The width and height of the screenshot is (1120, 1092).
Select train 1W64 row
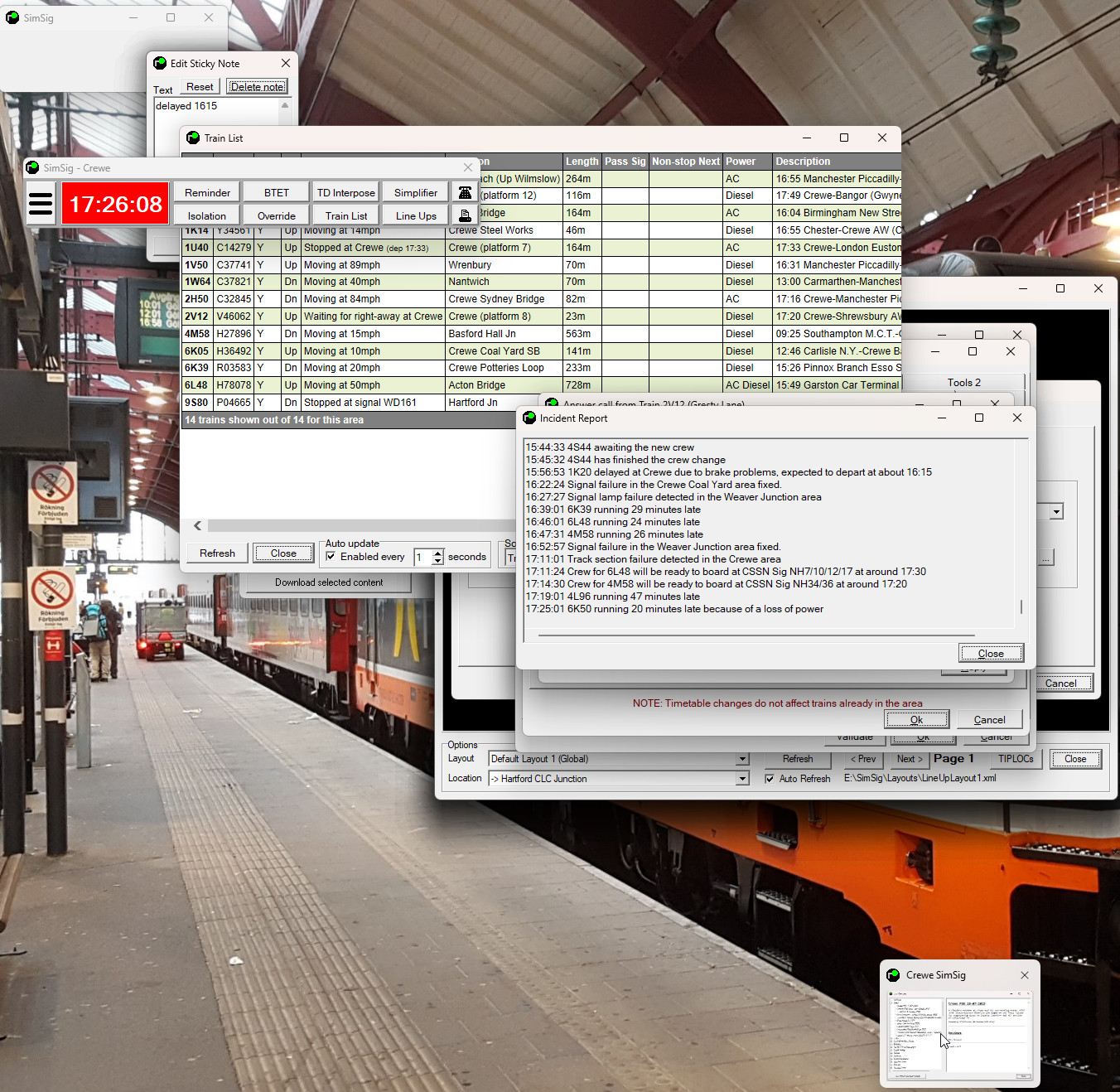pos(542,282)
